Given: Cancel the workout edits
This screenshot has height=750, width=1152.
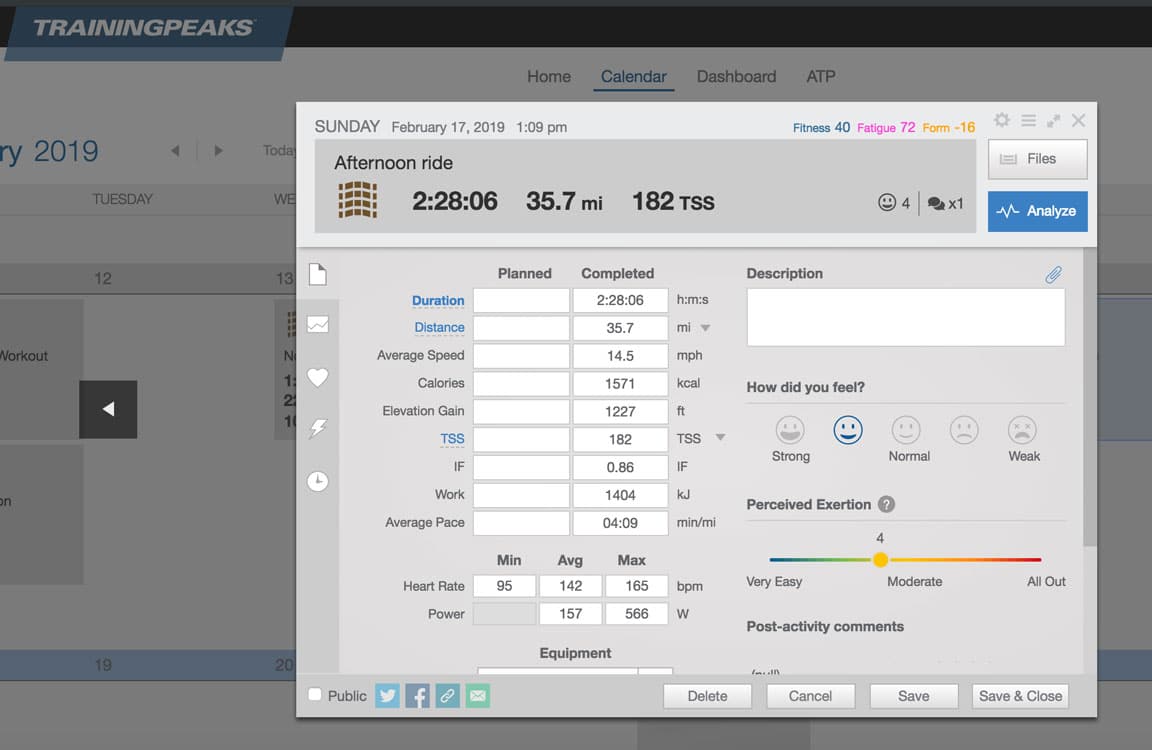Looking at the screenshot, I should 810,696.
